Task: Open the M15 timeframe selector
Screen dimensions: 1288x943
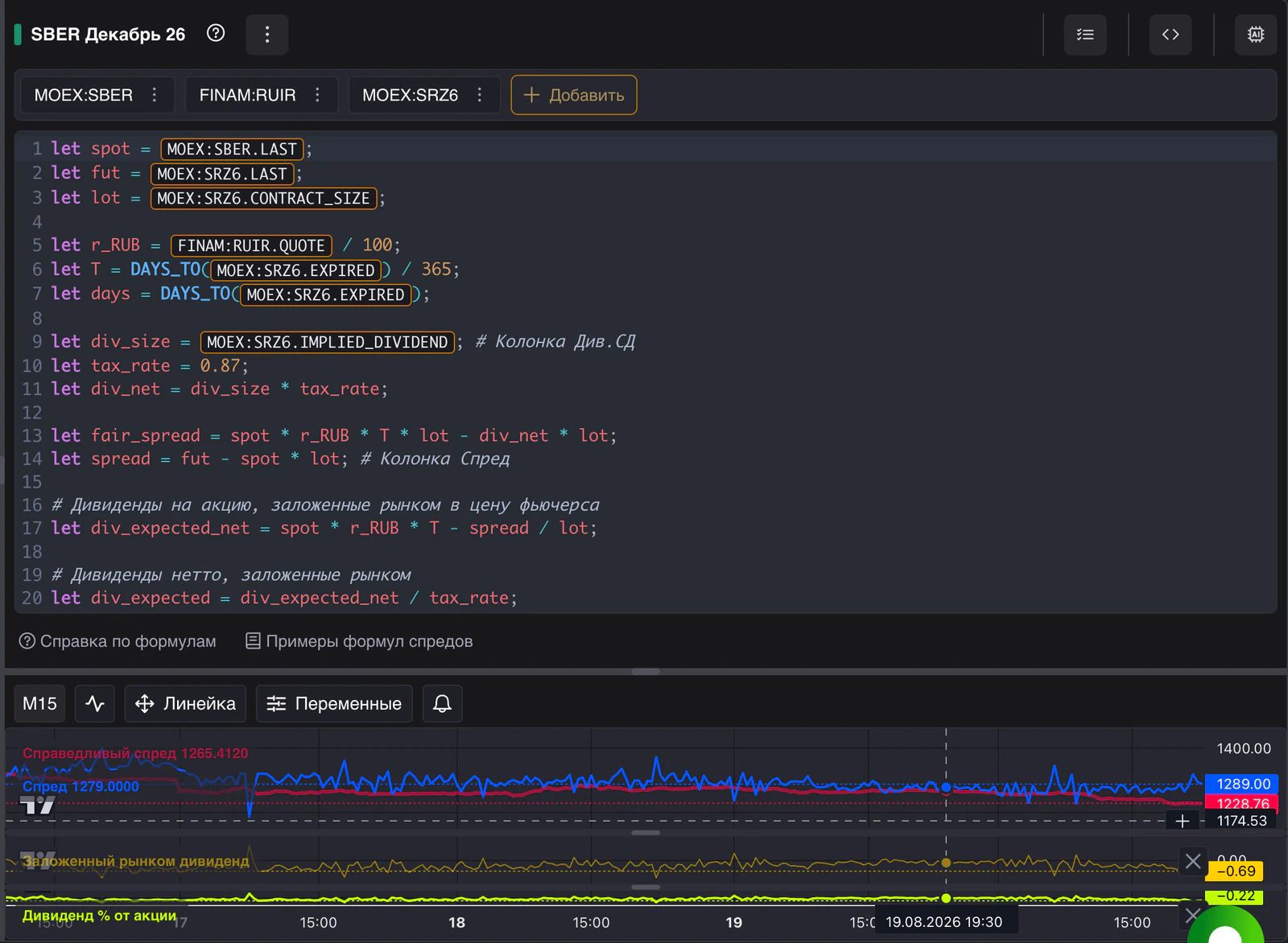Action: click(40, 704)
